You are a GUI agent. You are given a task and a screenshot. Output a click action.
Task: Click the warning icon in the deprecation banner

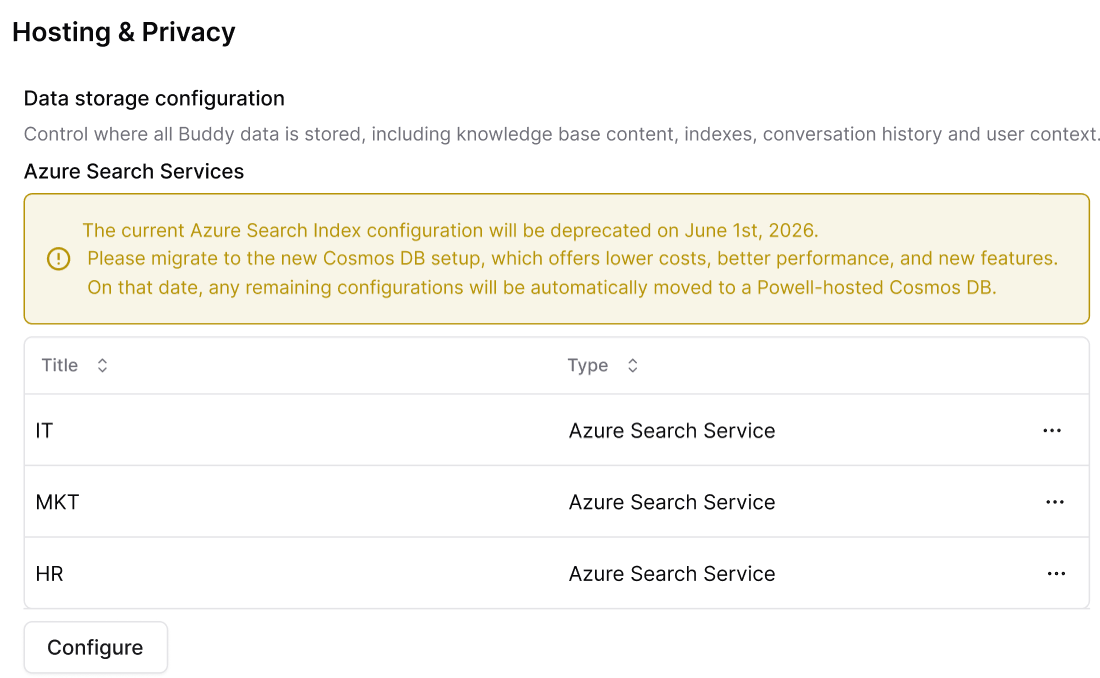click(x=58, y=259)
